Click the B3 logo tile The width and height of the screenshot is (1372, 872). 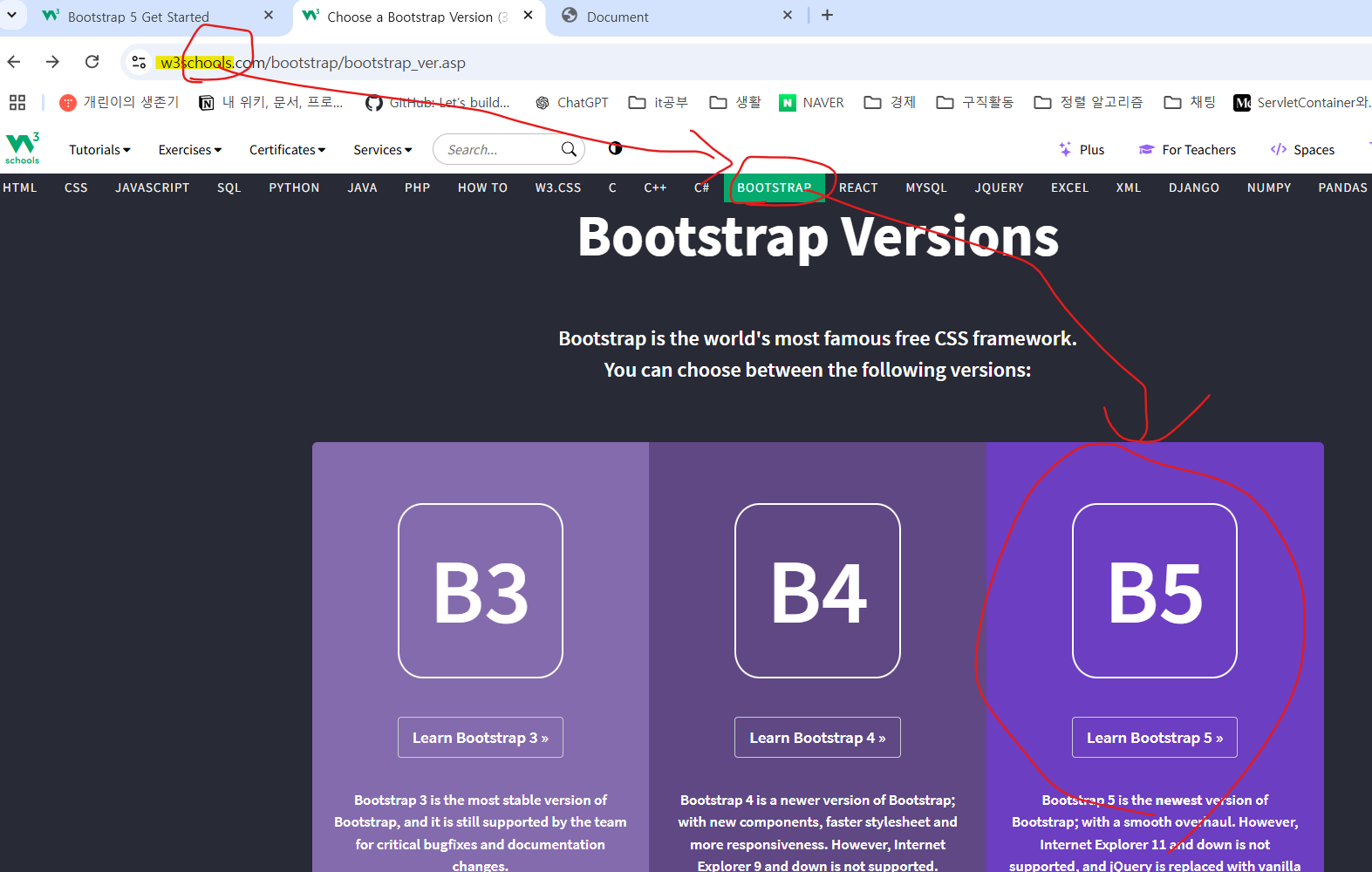pos(481,590)
